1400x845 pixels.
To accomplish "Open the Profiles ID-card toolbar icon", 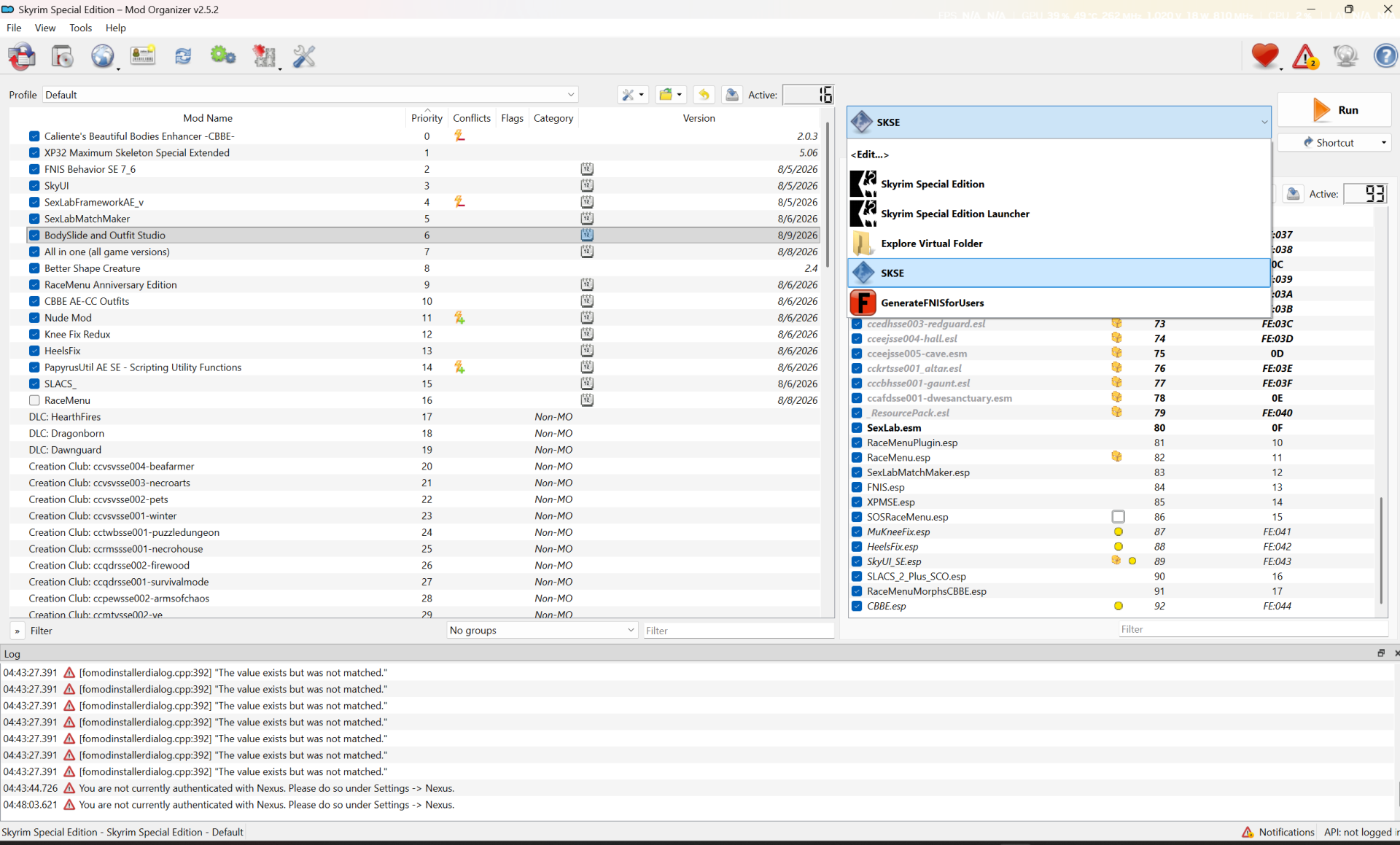I will tap(143, 56).
